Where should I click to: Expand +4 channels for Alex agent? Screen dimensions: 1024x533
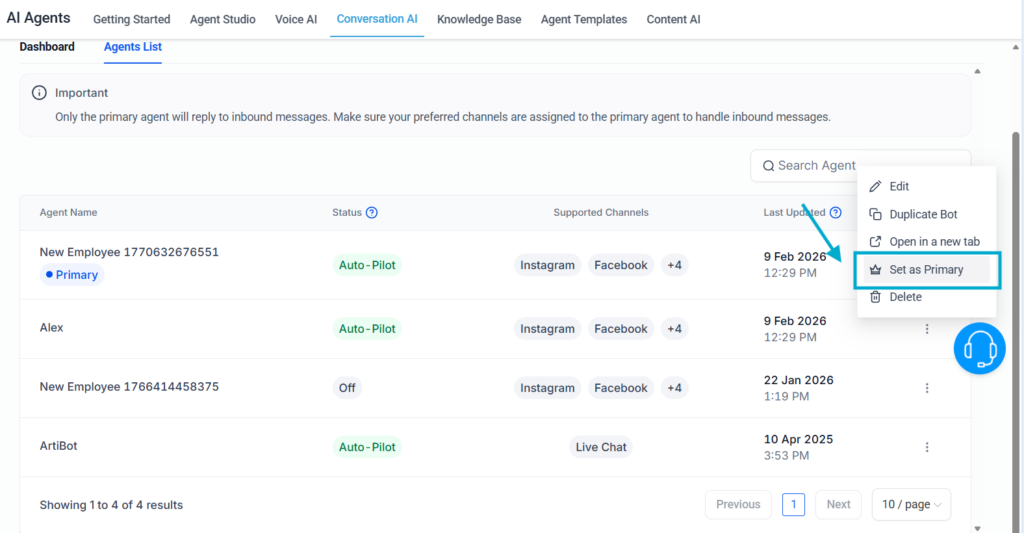(675, 329)
